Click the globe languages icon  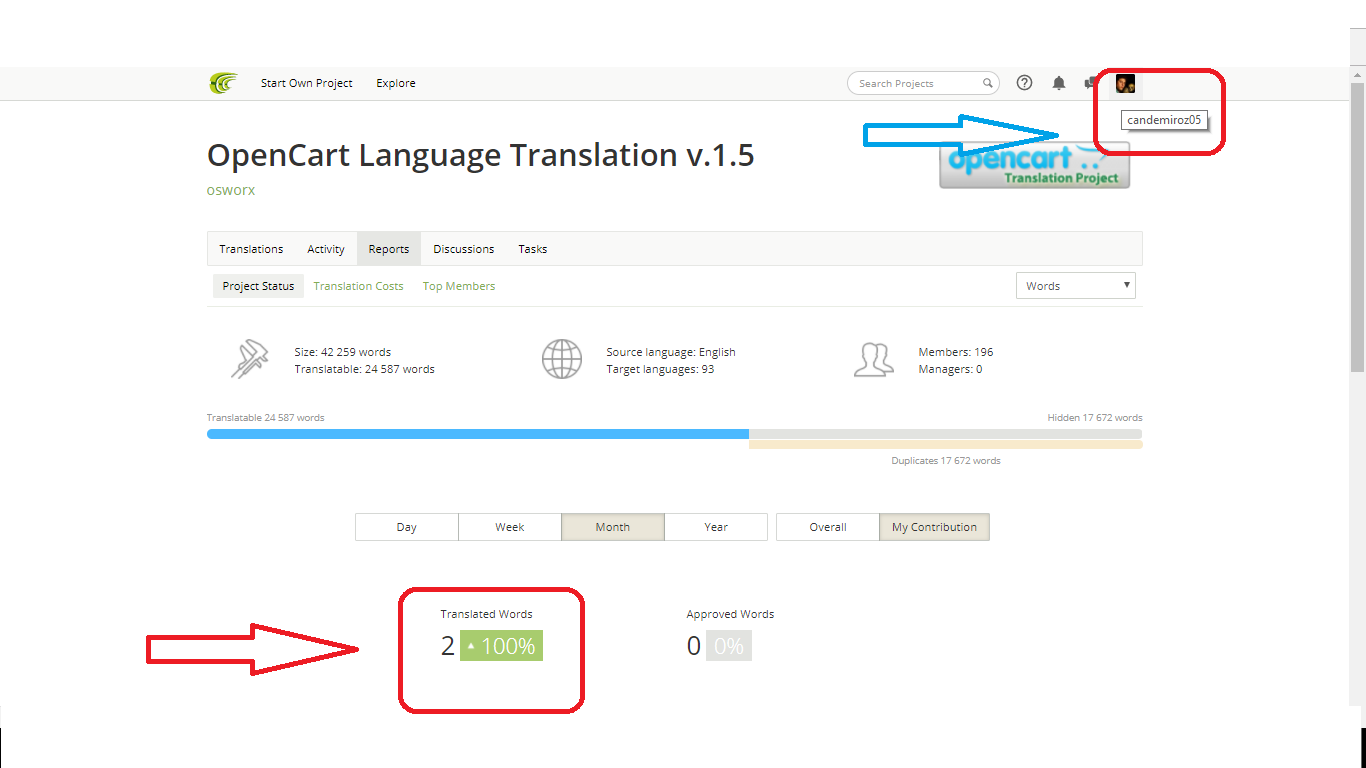pos(562,360)
